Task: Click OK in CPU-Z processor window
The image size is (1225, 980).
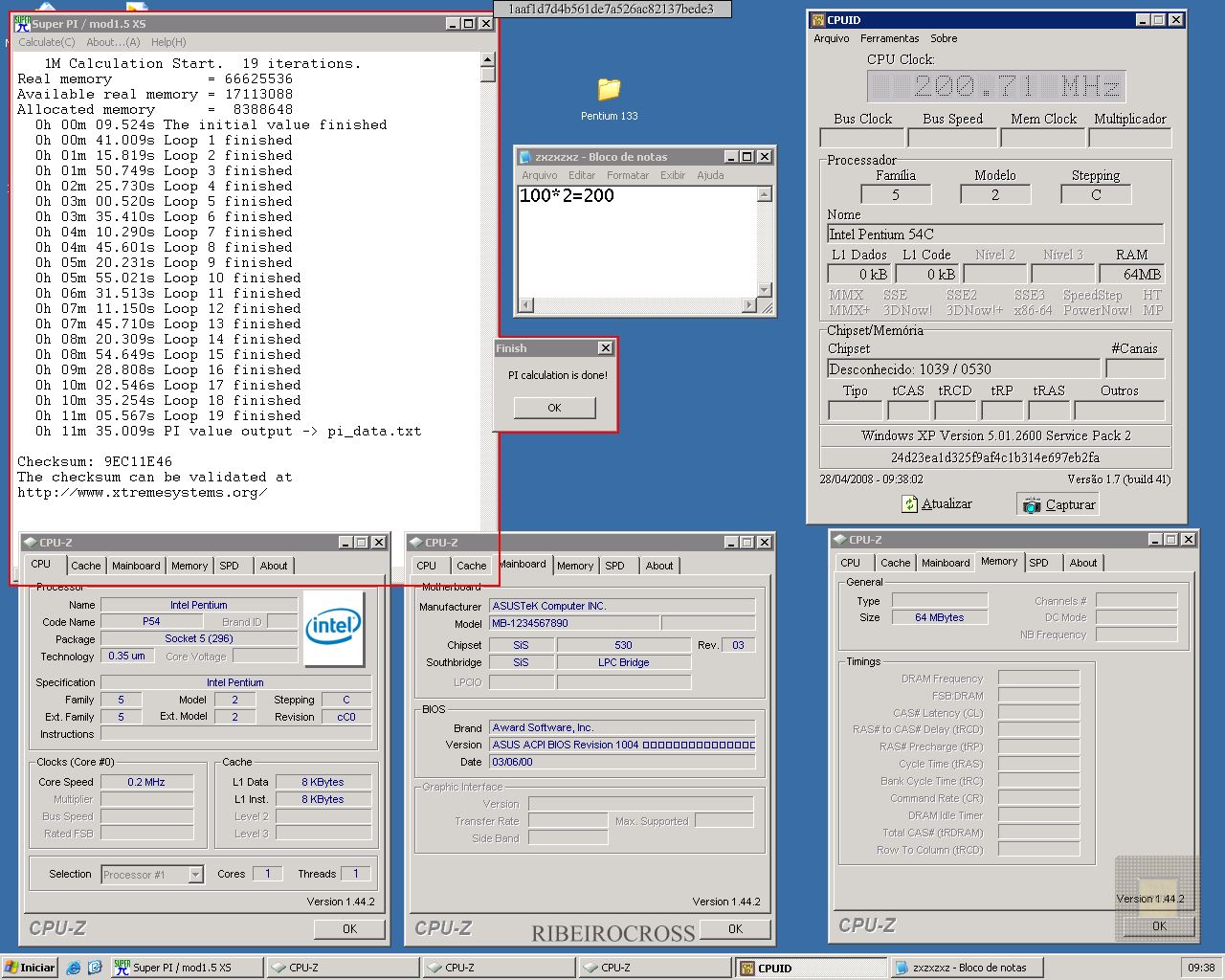Action: (349, 928)
